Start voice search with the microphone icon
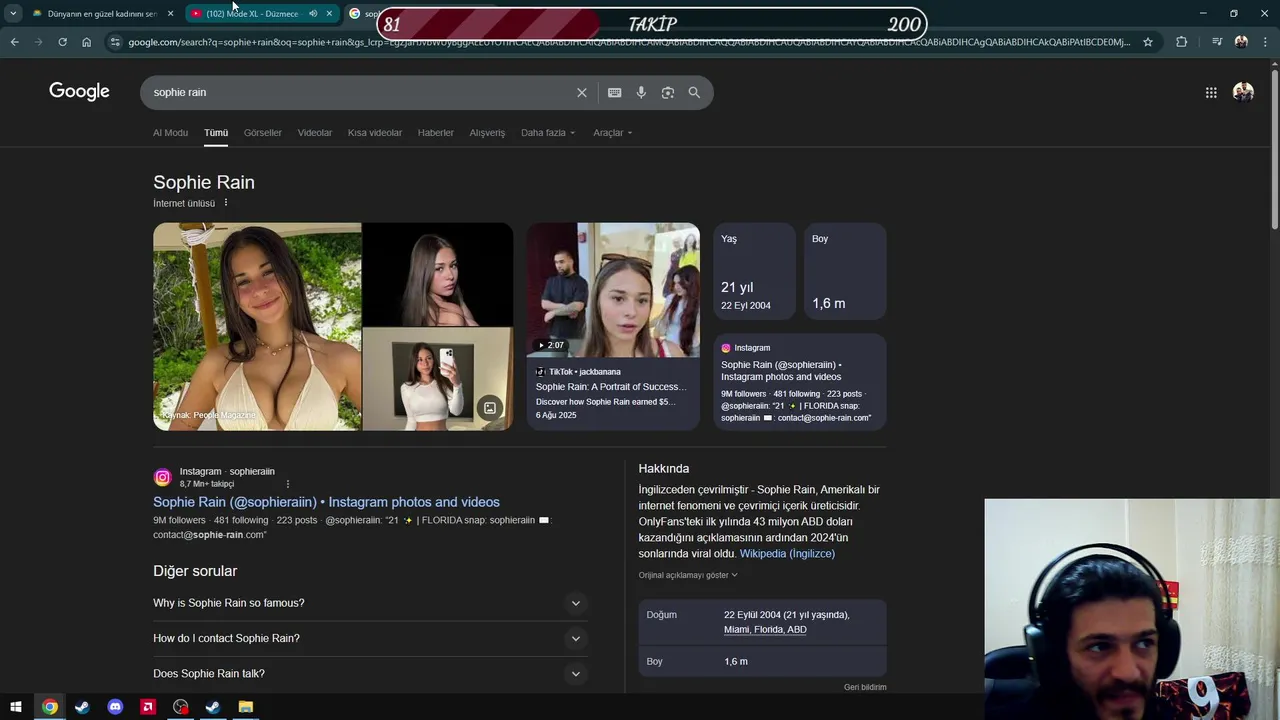The image size is (1280, 720). point(641,92)
